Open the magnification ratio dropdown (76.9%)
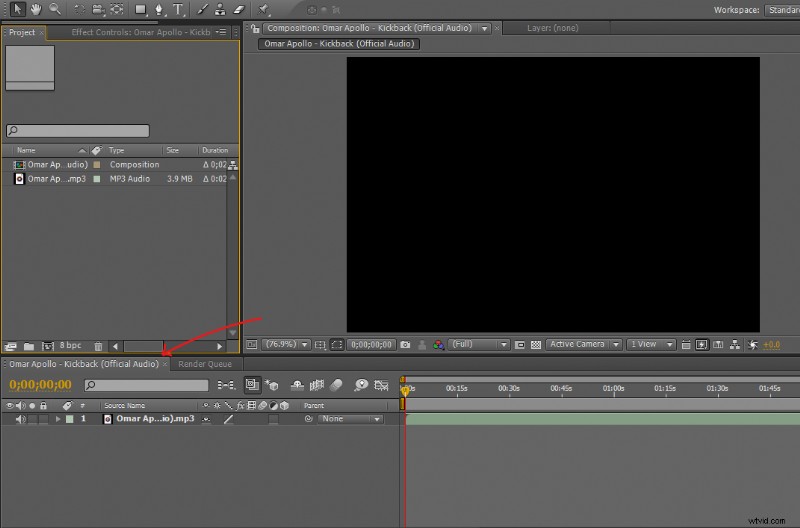Image resolution: width=800 pixels, height=528 pixels. (x=286, y=344)
